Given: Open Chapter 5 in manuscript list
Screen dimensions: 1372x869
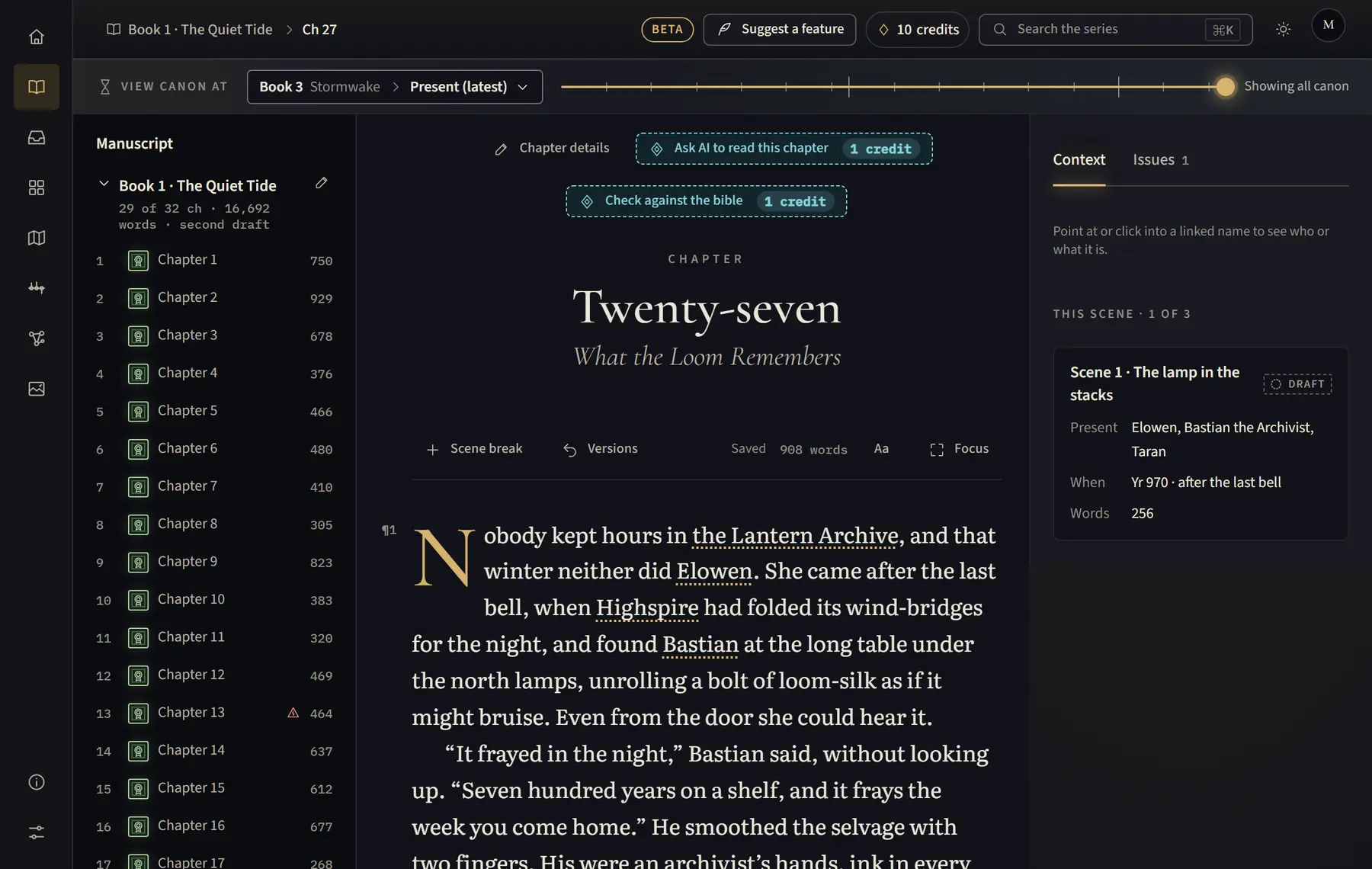Looking at the screenshot, I should (x=214, y=412).
